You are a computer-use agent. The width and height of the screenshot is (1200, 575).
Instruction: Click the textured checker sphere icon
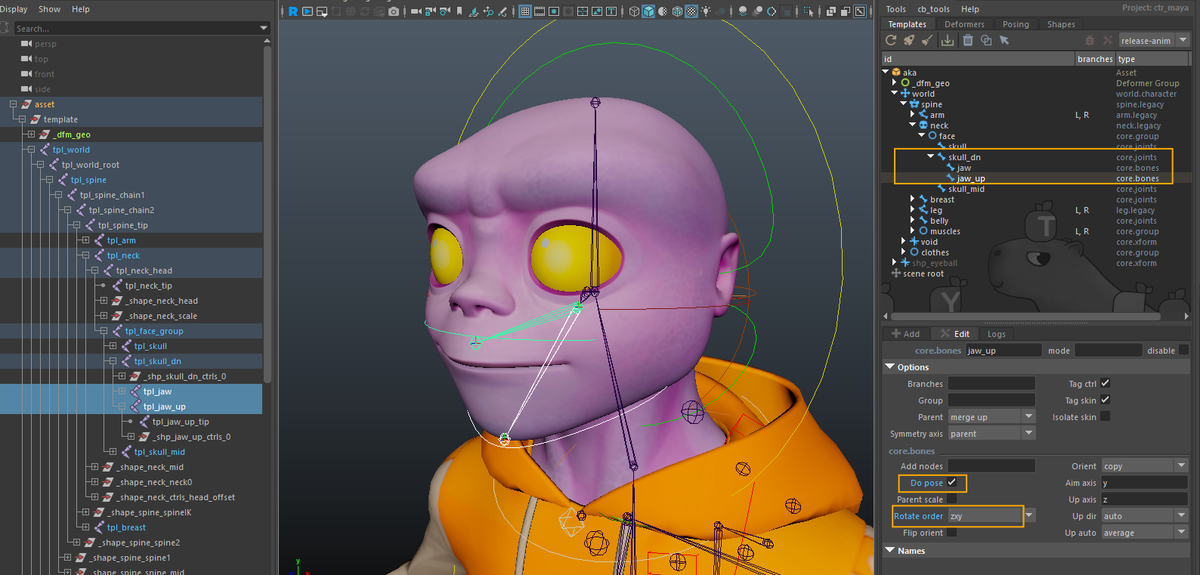click(691, 11)
